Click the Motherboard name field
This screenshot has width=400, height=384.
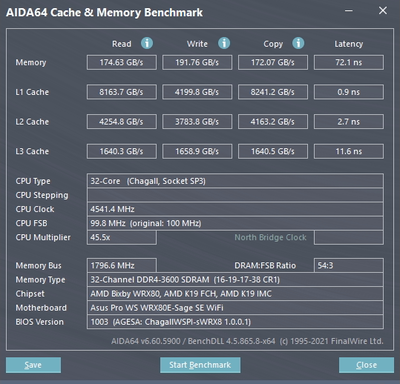[235, 308]
